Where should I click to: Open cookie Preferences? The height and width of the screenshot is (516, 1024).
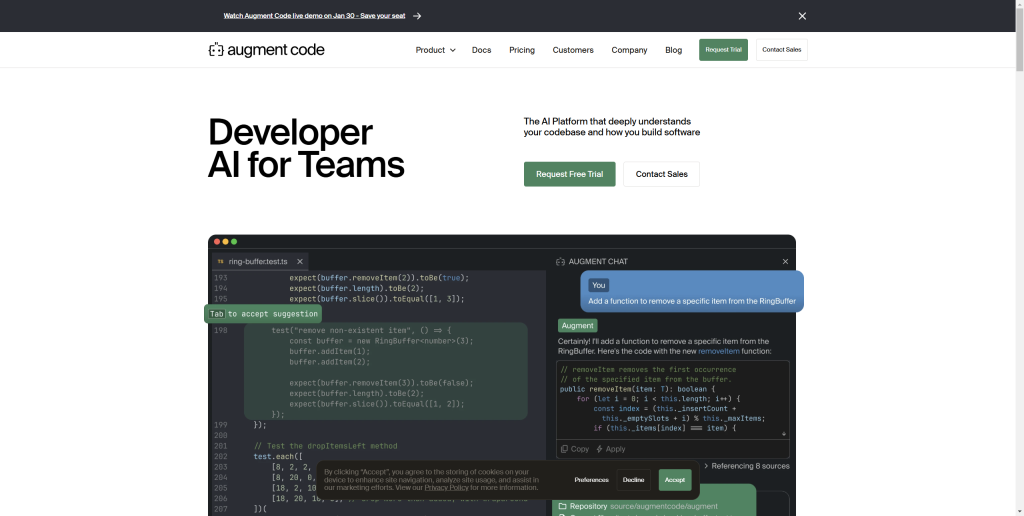coord(592,480)
